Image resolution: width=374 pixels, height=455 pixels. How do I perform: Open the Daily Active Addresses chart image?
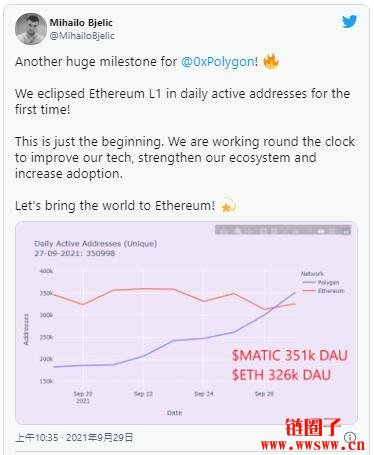(x=186, y=323)
